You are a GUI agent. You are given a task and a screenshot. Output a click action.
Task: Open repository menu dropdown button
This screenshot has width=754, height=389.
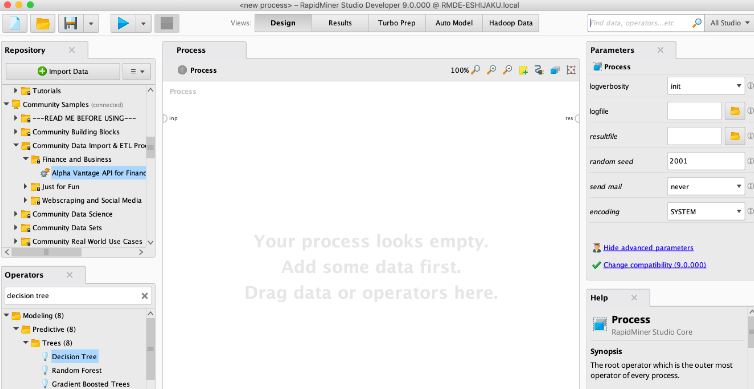(137, 71)
